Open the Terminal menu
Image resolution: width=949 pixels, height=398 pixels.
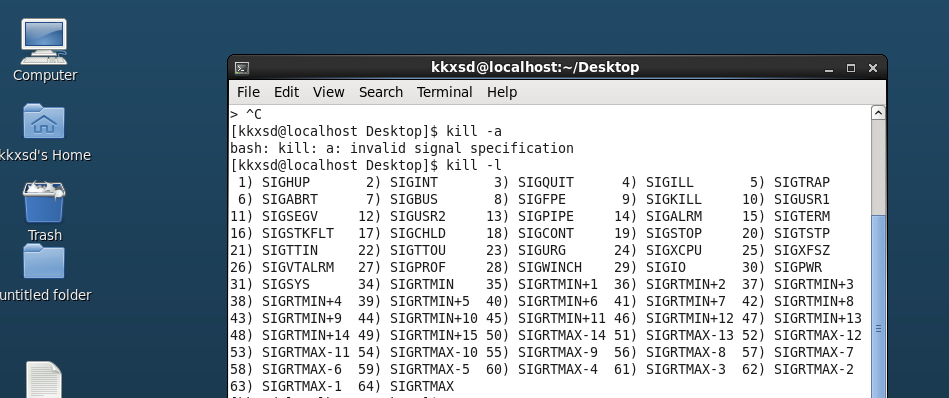pyautogui.click(x=444, y=92)
